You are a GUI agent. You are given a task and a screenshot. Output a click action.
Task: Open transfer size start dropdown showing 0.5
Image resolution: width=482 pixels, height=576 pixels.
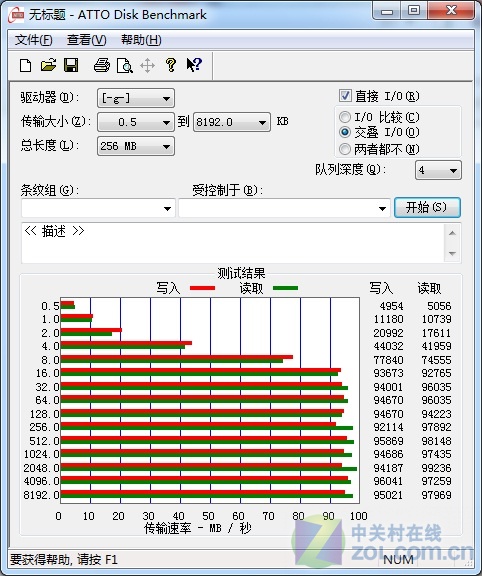click(x=136, y=122)
